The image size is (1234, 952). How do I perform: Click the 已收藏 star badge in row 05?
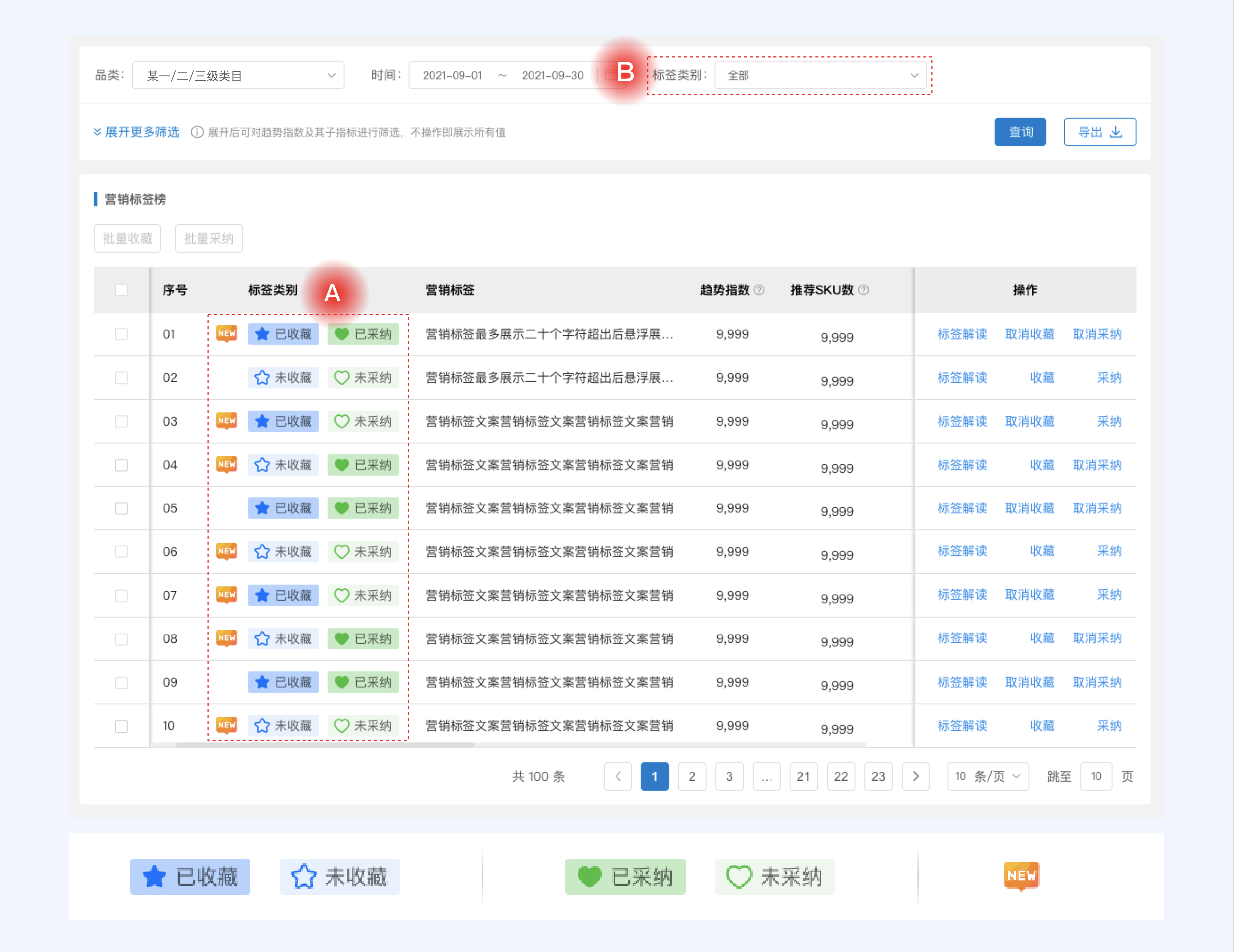(283, 508)
